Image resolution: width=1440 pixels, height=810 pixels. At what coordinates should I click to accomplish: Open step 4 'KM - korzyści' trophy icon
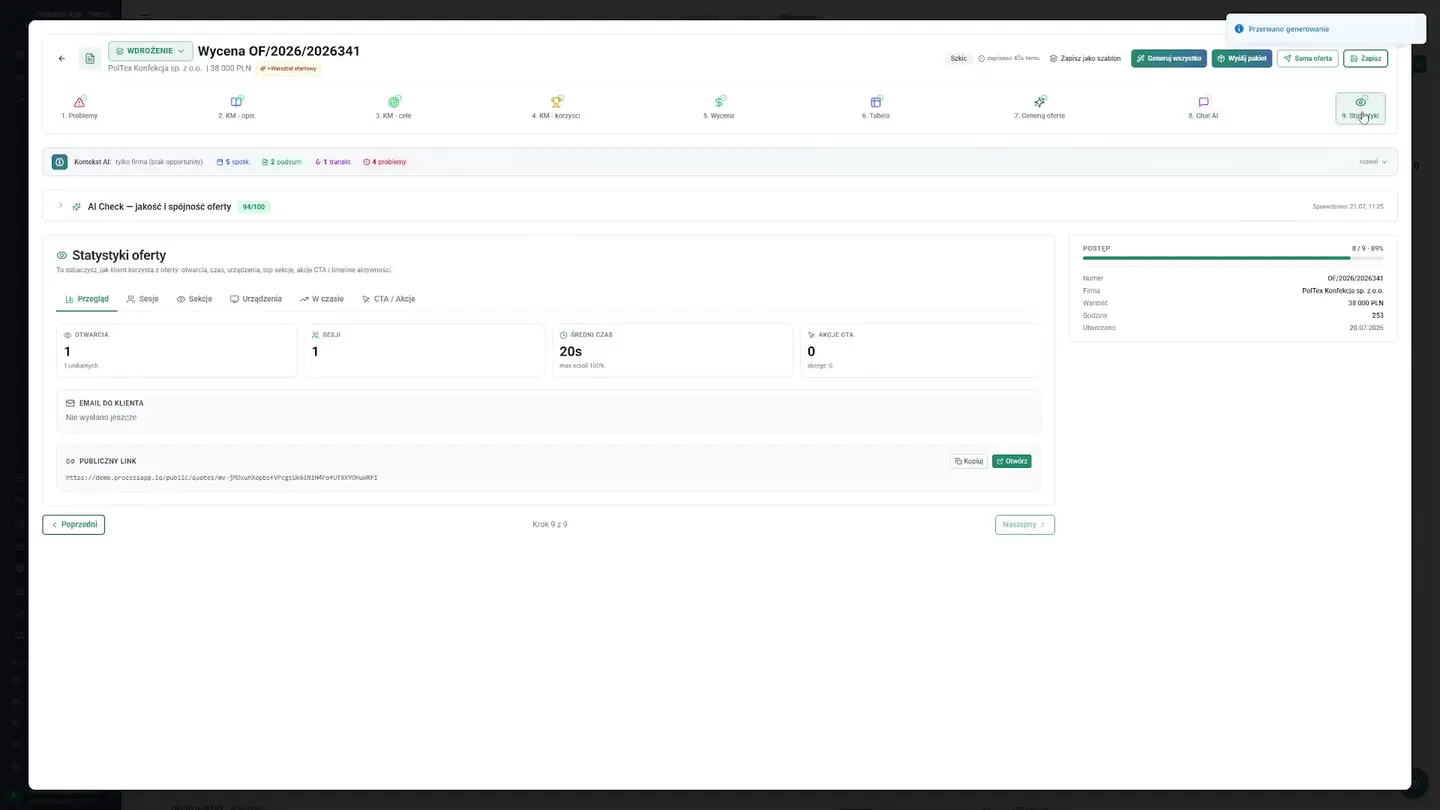coord(556,102)
